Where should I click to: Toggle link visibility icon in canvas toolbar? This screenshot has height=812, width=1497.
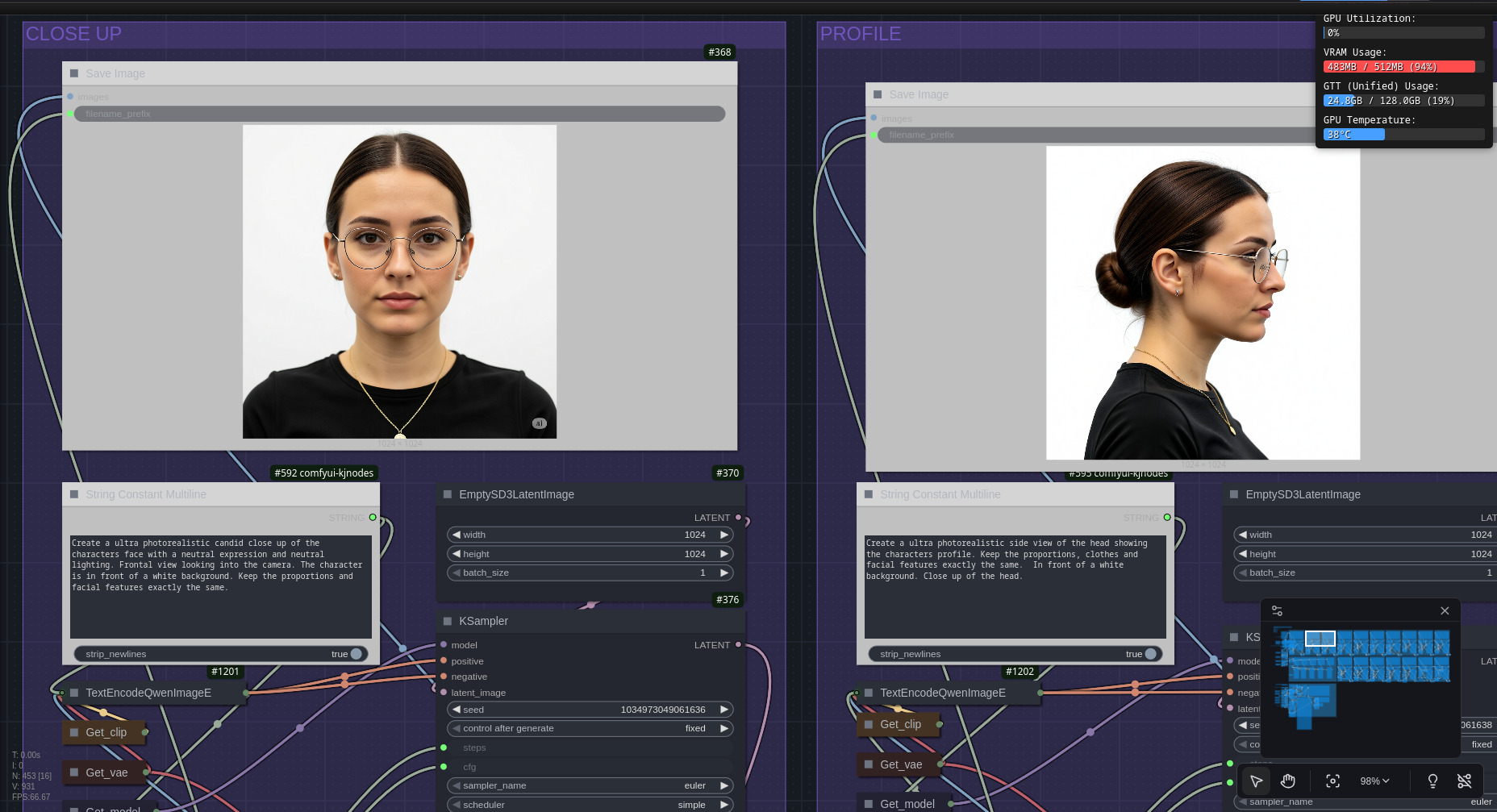click(1465, 781)
